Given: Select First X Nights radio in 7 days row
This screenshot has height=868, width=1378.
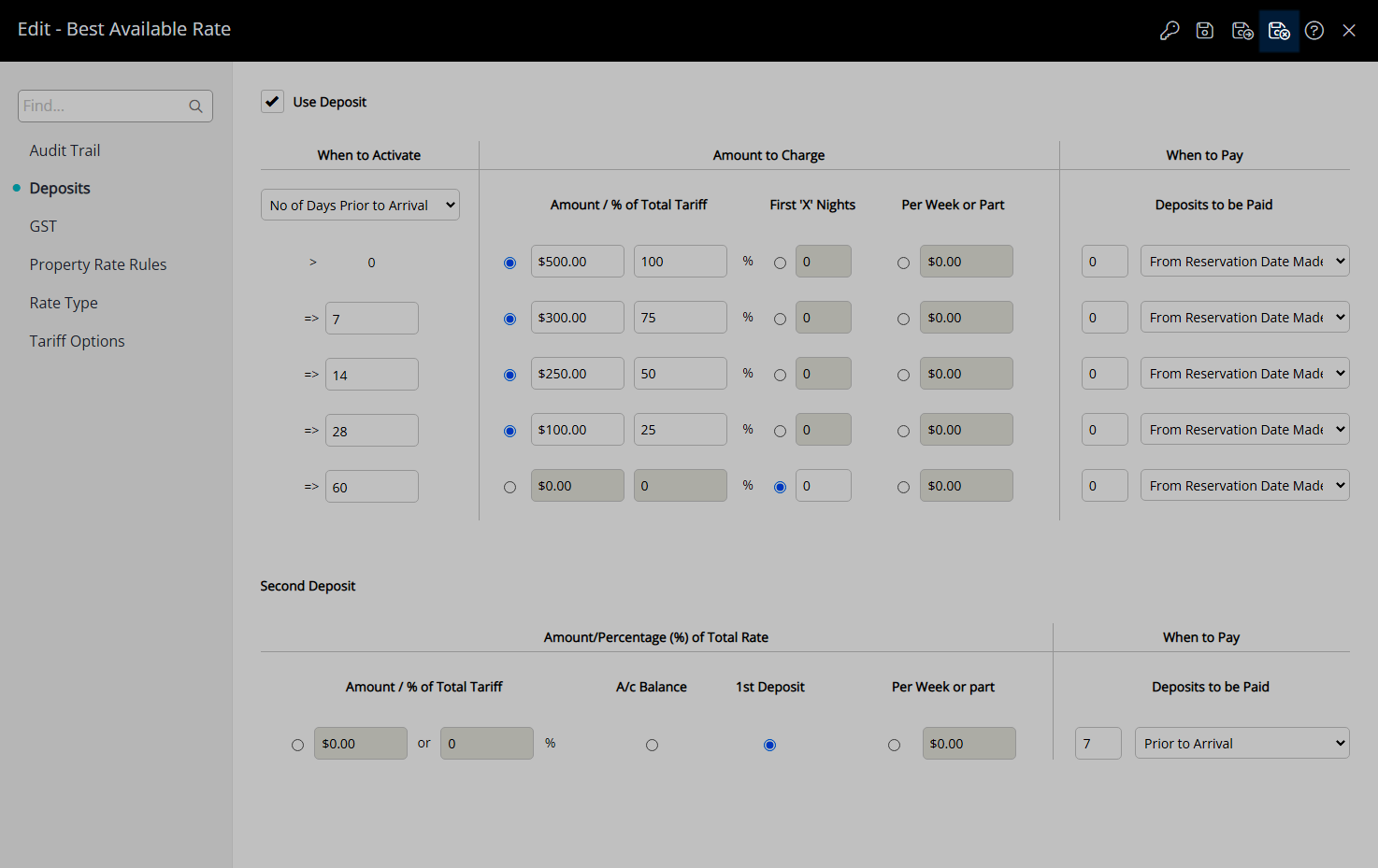Looking at the screenshot, I should (x=780, y=320).
